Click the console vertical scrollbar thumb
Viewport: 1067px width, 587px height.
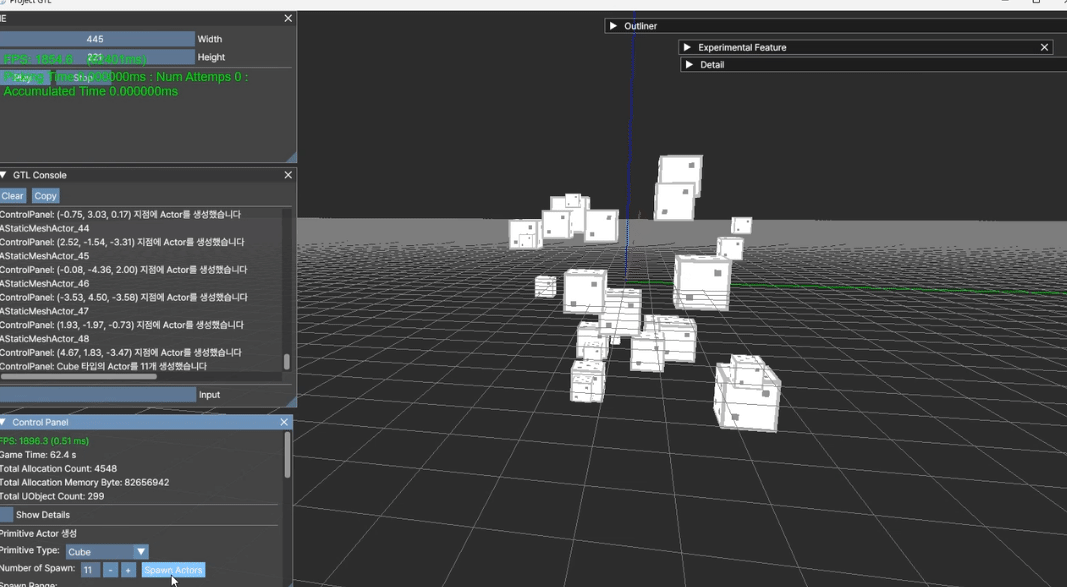point(286,362)
